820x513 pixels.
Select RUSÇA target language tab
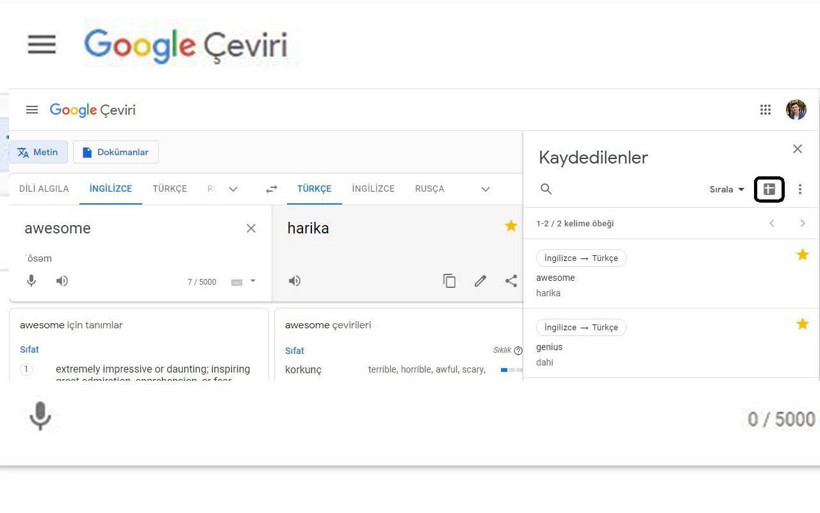tap(429, 189)
